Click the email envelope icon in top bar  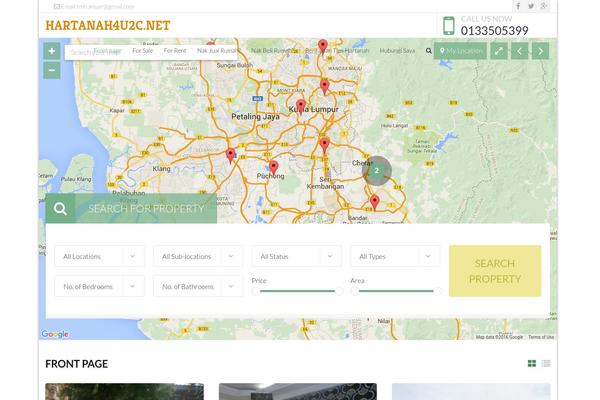click(x=57, y=7)
